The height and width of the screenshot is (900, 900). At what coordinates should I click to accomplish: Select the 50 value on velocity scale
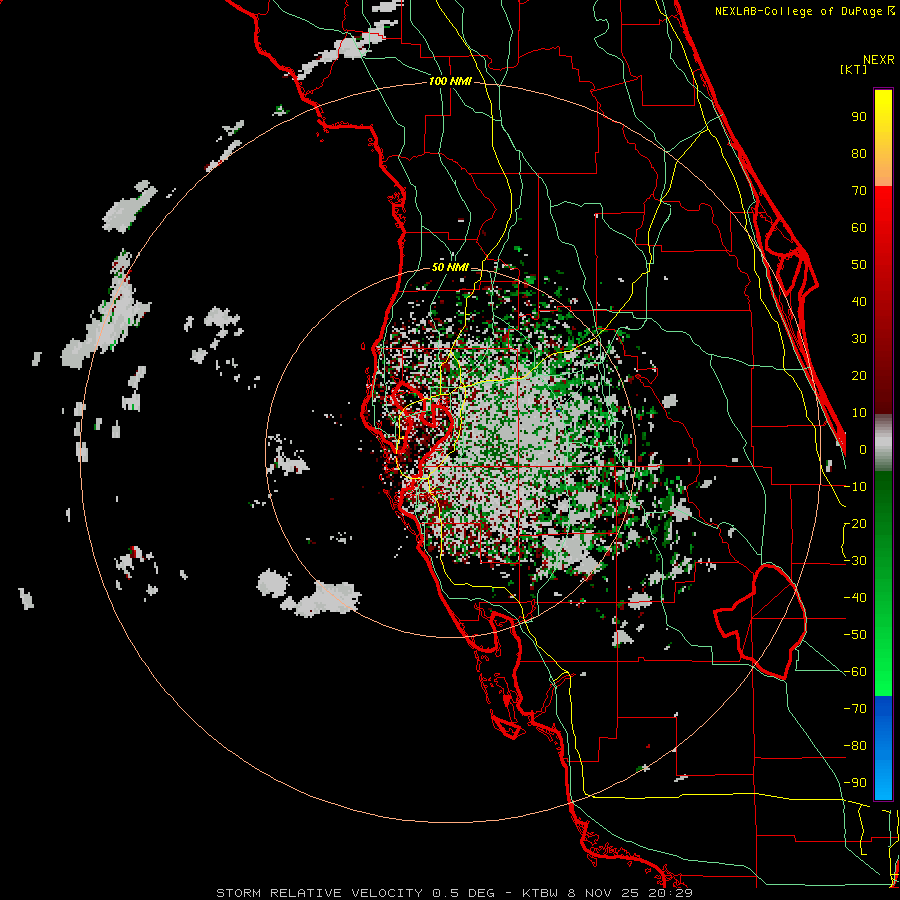[x=859, y=265]
